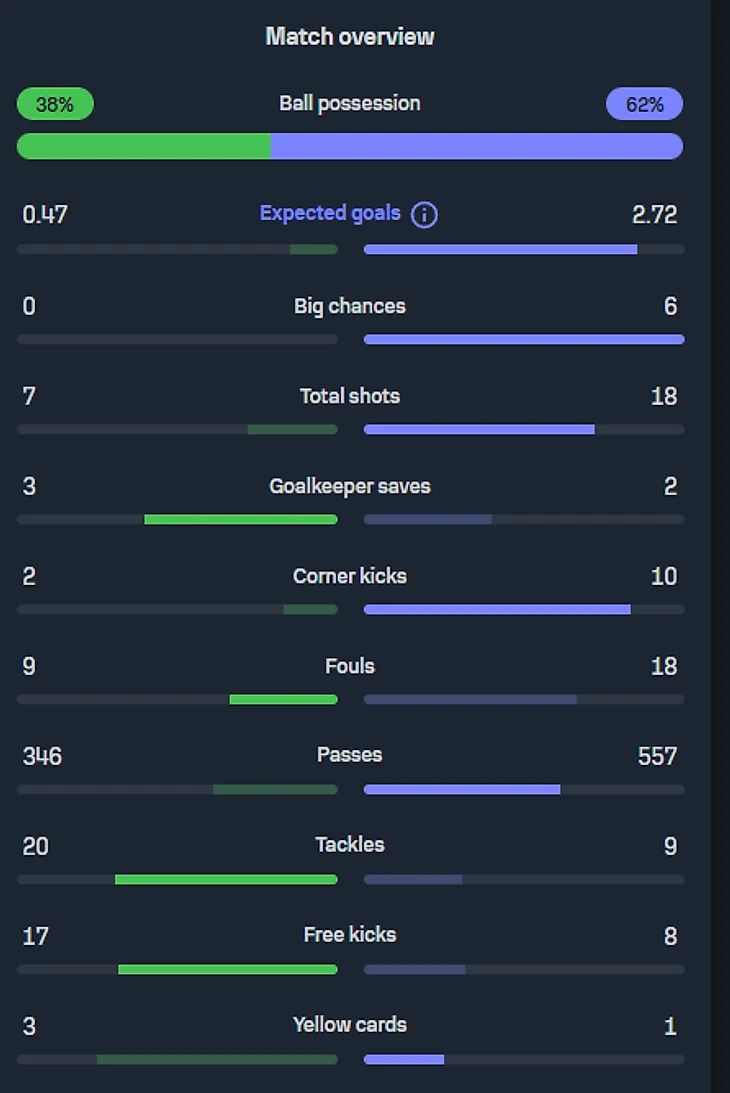Click the Free kicks label

click(x=350, y=934)
